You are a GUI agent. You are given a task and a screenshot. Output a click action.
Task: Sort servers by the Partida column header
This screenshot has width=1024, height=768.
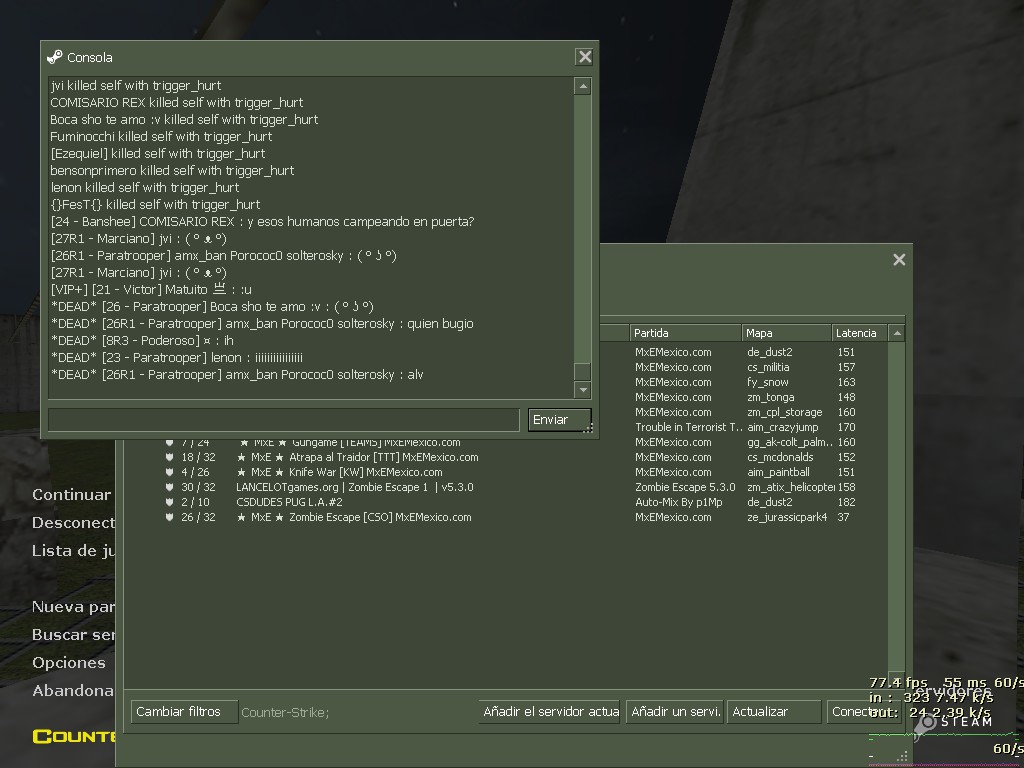pyautogui.click(x=685, y=333)
